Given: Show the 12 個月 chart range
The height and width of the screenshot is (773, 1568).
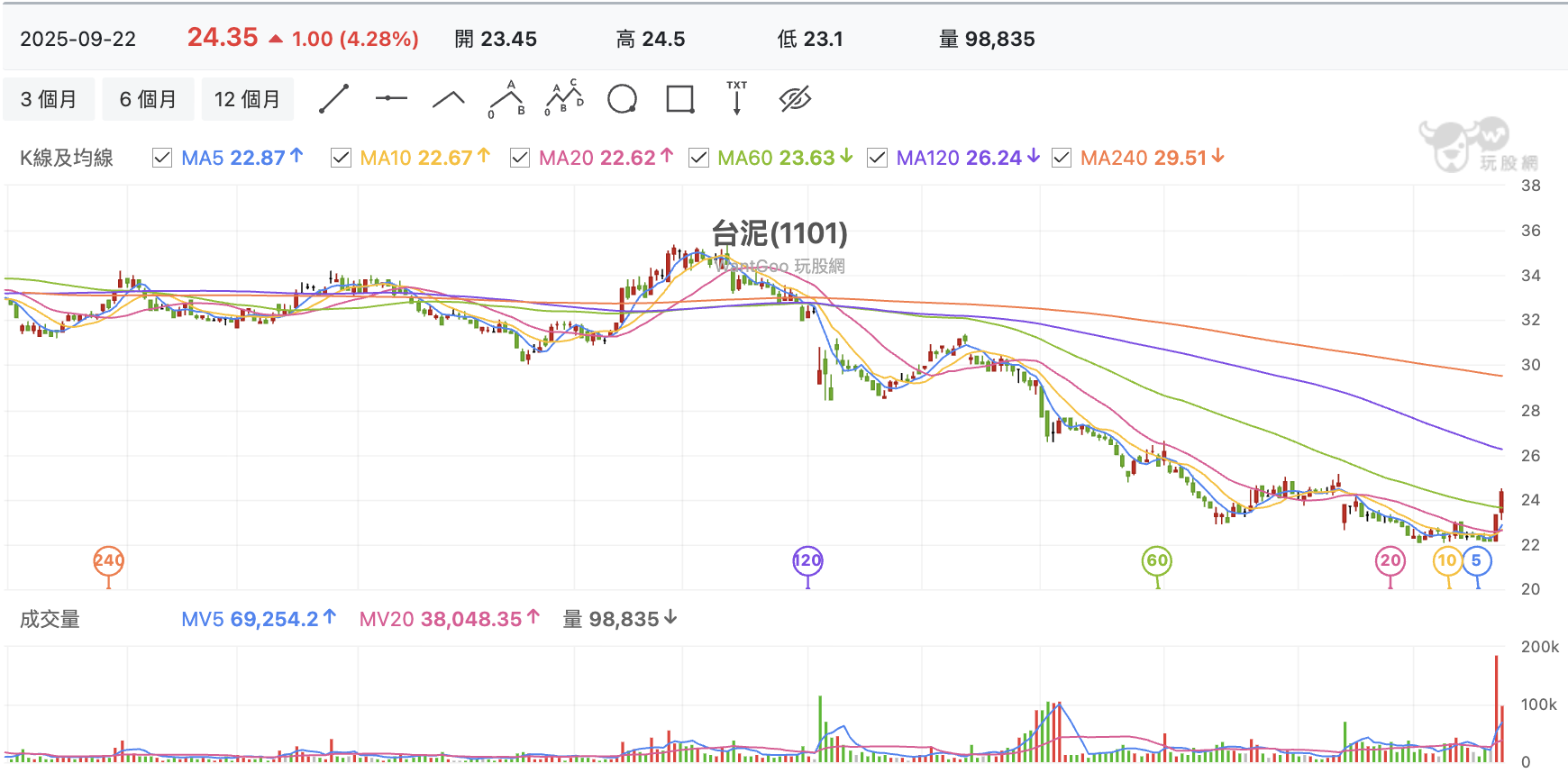Looking at the screenshot, I should point(248,99).
